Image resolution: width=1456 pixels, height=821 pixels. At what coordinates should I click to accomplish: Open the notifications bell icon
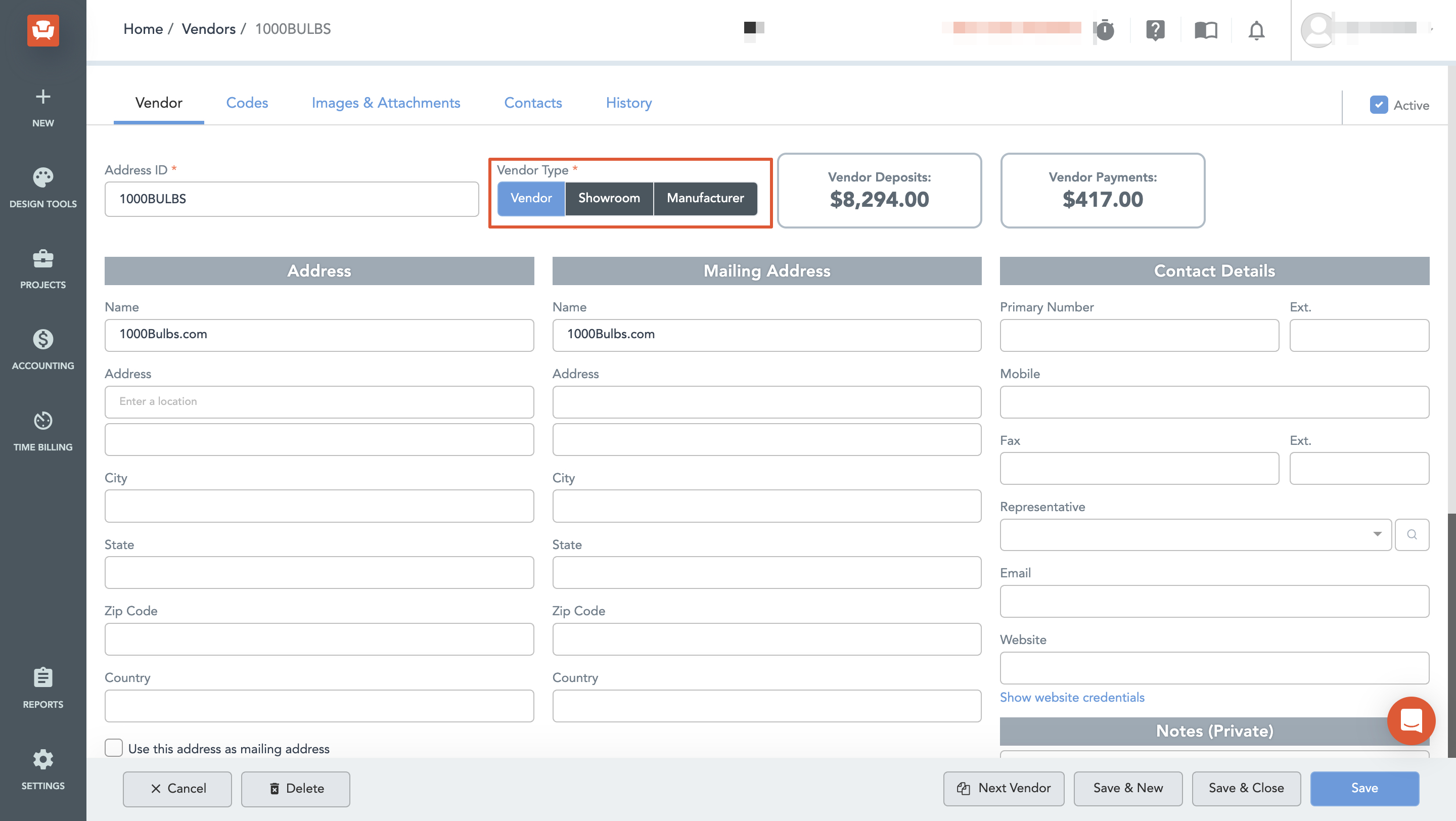[1256, 30]
